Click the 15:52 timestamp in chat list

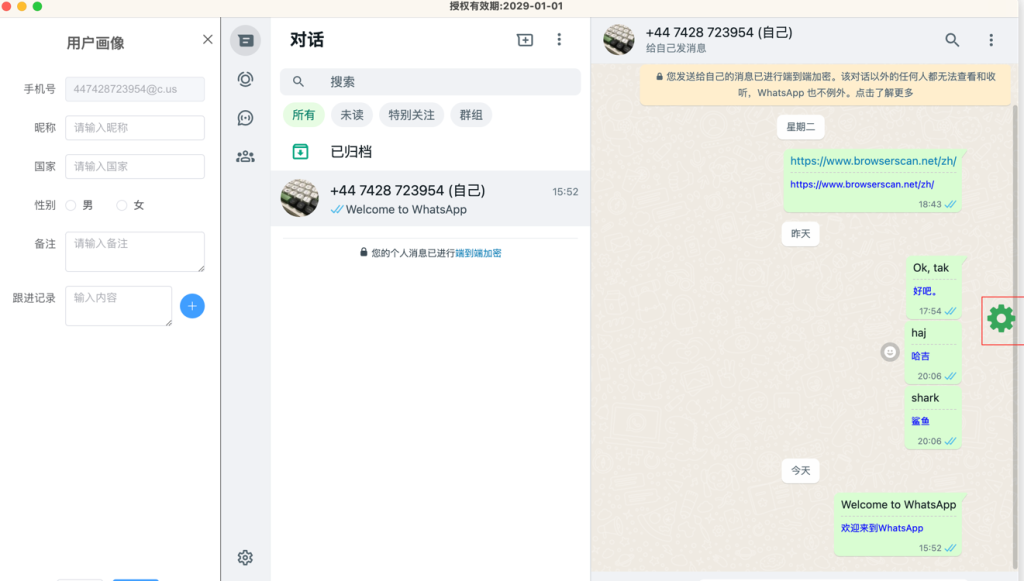click(566, 192)
